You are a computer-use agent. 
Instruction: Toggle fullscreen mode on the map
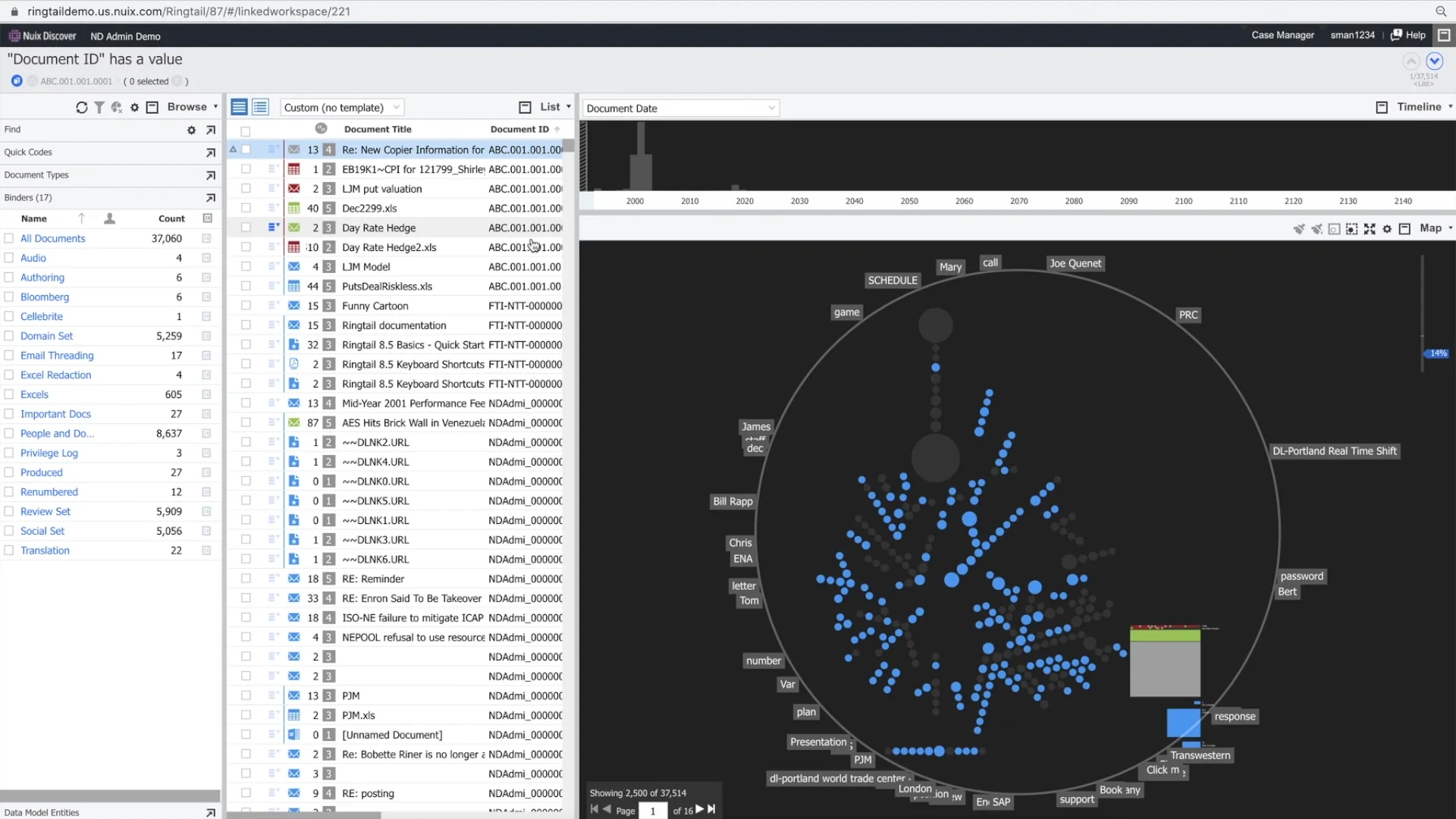1371,228
